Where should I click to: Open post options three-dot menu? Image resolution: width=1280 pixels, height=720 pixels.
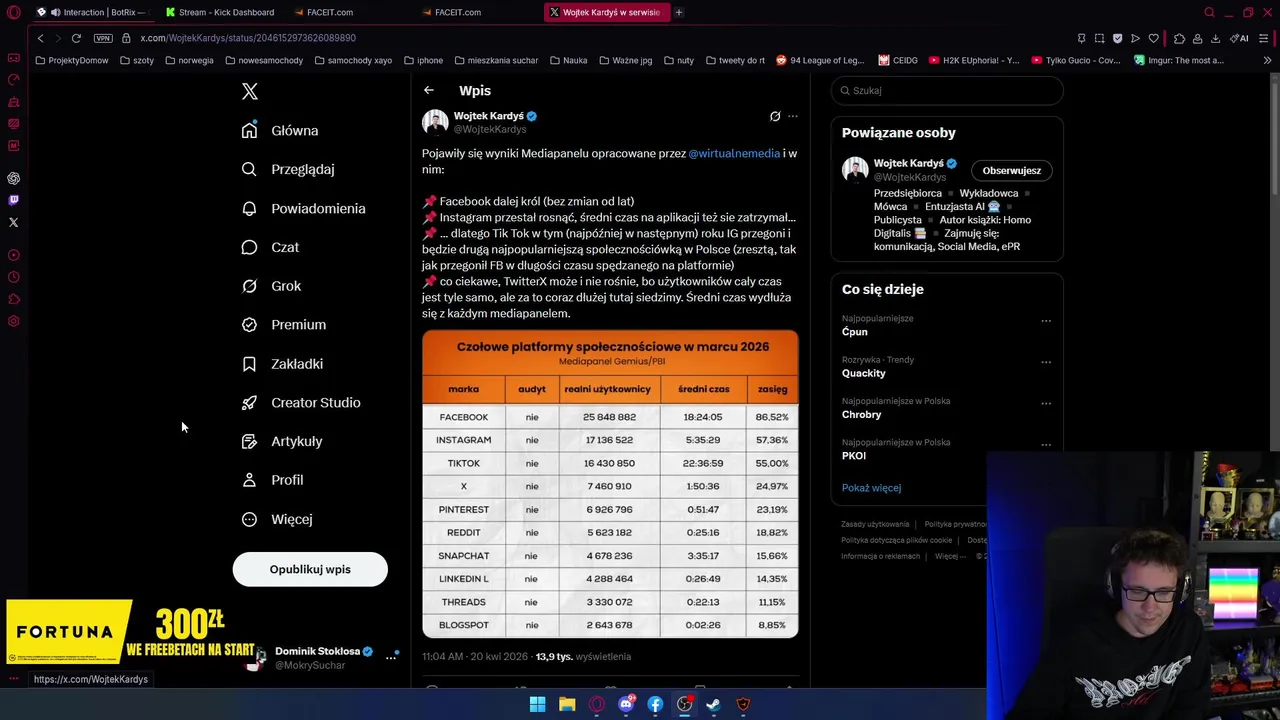point(793,116)
